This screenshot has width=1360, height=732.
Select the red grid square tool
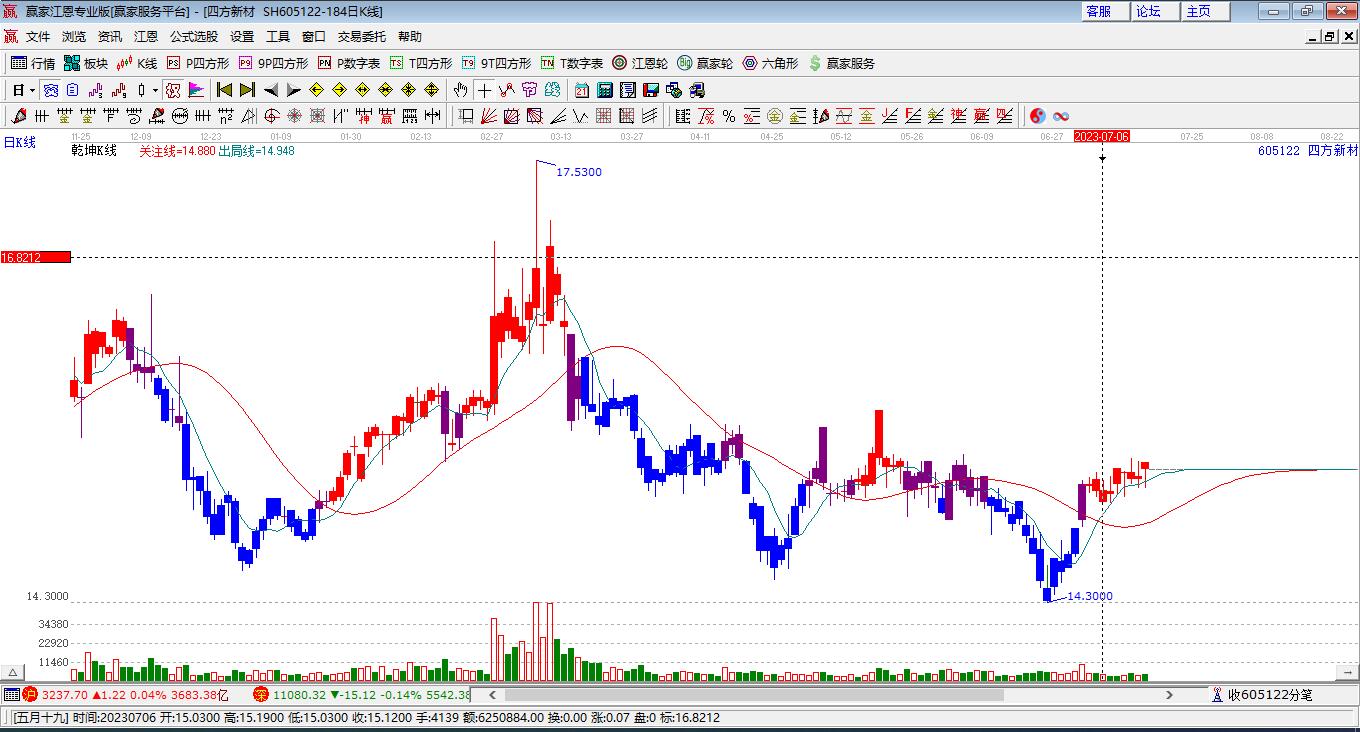[604, 116]
